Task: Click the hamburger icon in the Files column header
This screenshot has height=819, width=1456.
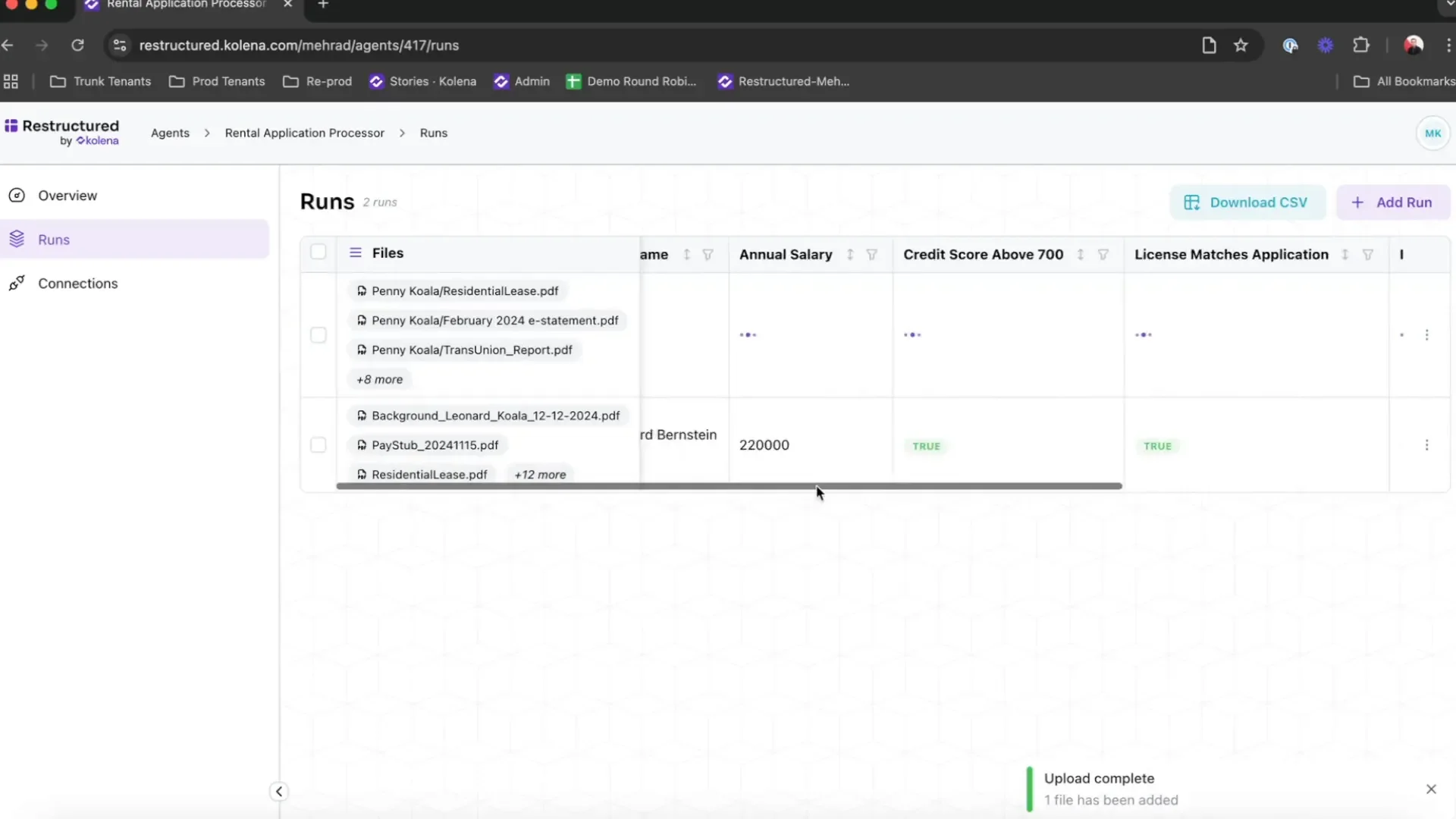Action: pos(356,253)
